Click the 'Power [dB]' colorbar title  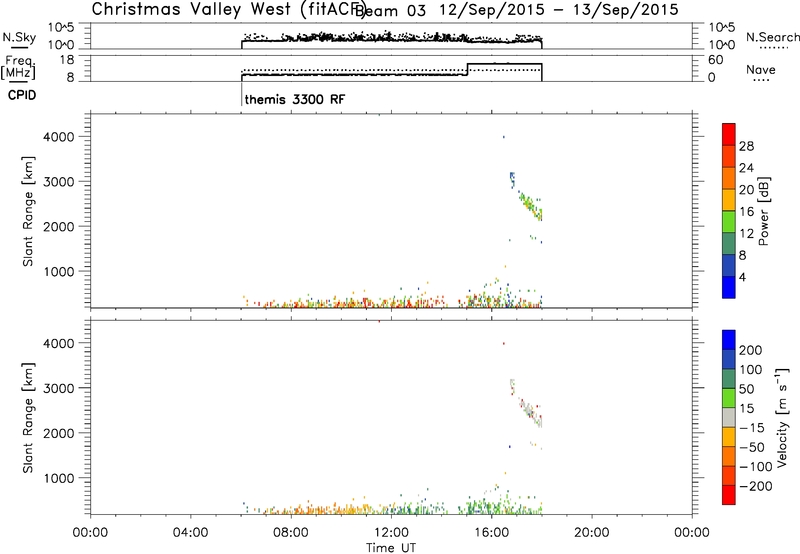(x=763, y=211)
